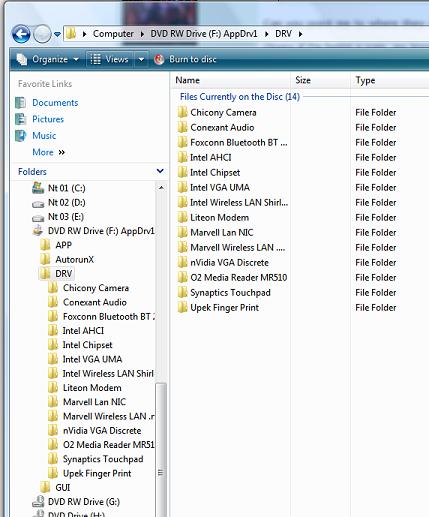The image size is (429, 517).
Task: Open Documents favorite link
Action: tap(55, 103)
